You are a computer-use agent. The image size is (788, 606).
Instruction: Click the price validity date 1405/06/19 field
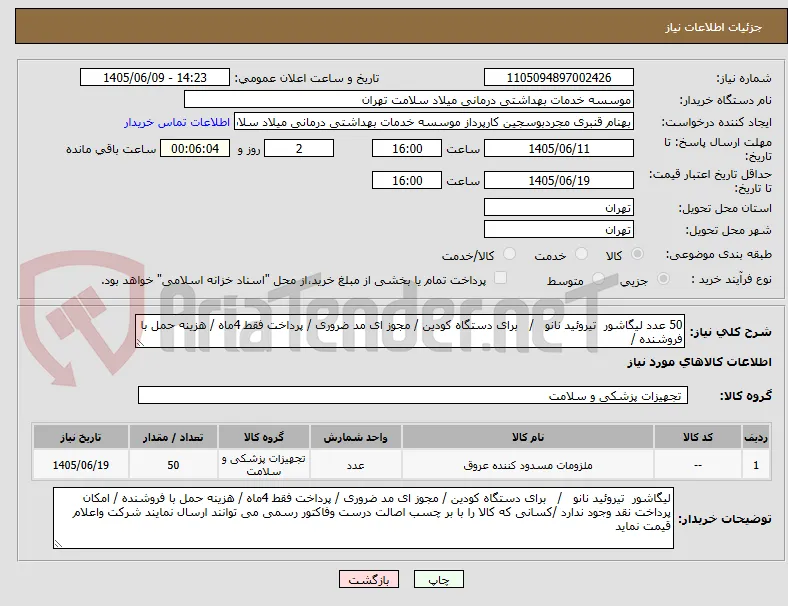[558, 180]
